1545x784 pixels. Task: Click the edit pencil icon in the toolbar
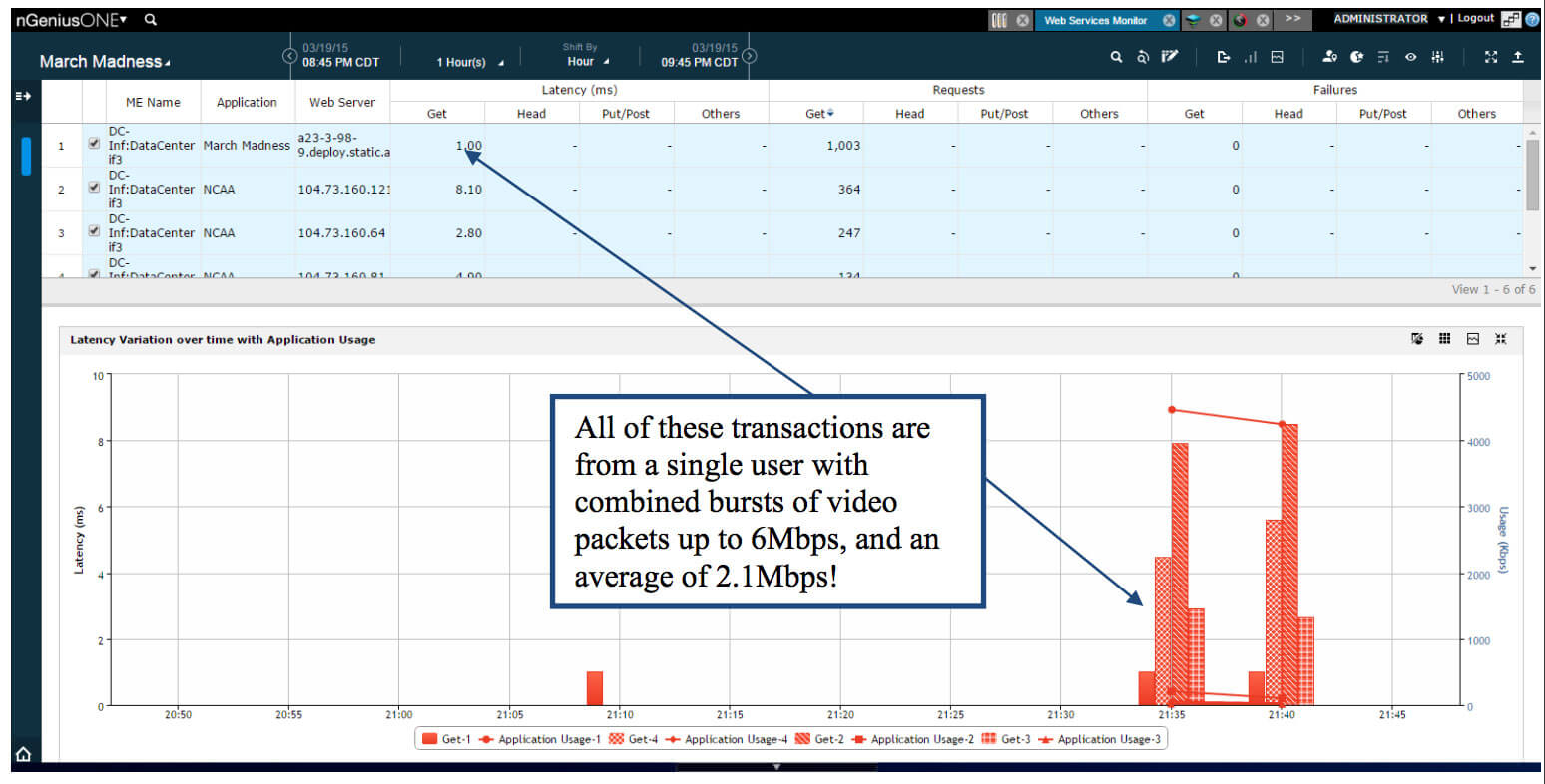(x=1170, y=57)
